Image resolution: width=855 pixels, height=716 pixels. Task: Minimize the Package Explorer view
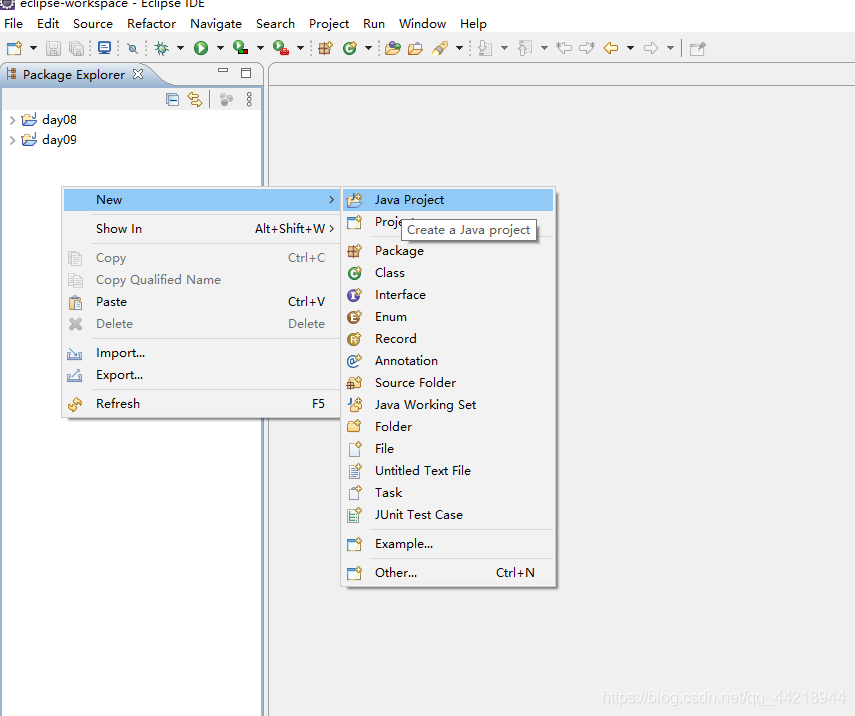(222, 70)
